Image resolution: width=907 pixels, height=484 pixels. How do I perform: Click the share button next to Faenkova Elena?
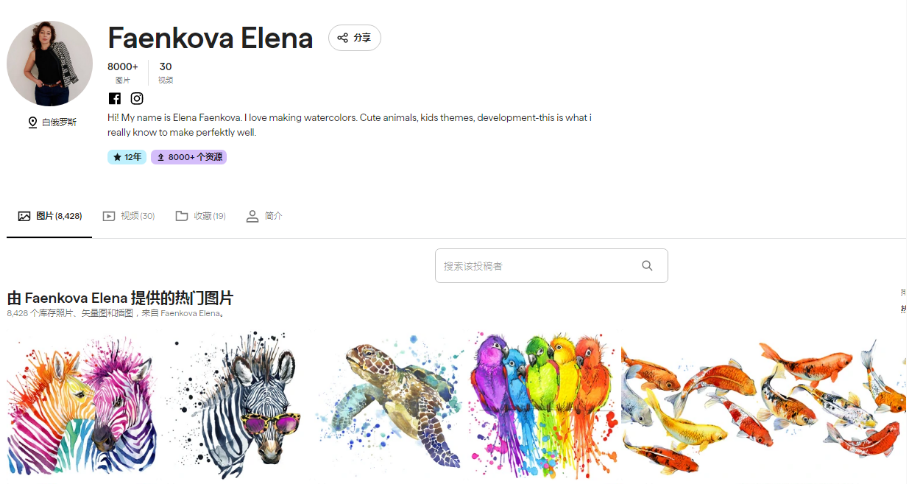pyautogui.click(x=355, y=38)
